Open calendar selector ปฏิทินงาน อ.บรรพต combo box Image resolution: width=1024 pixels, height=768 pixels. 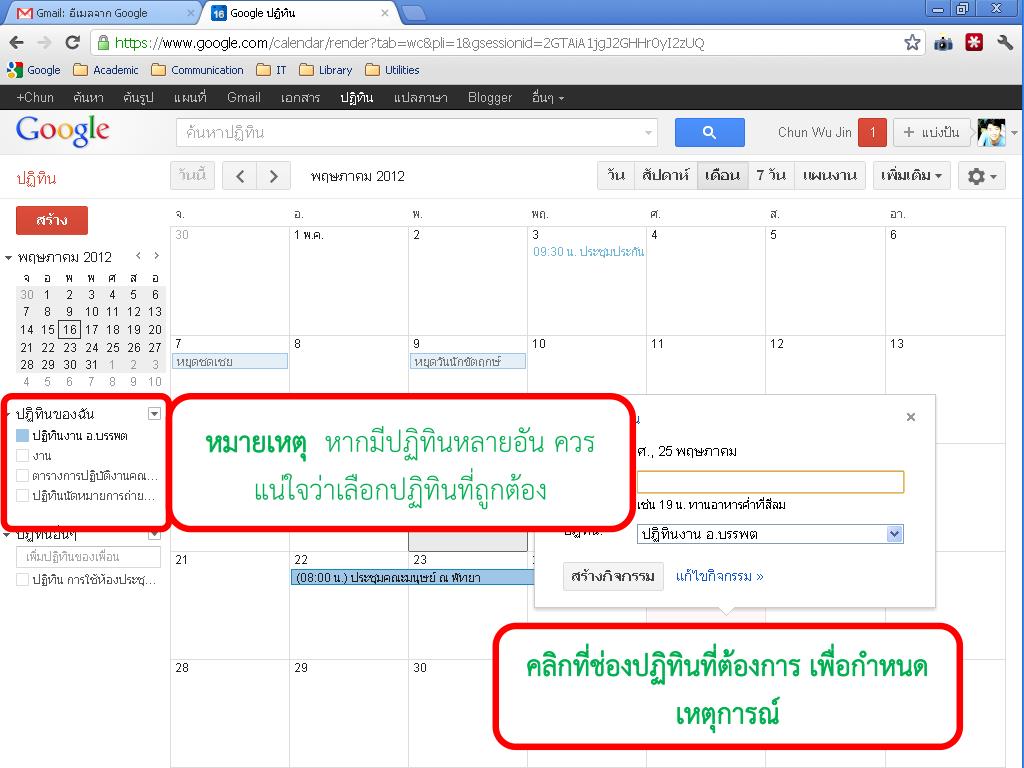tap(770, 534)
